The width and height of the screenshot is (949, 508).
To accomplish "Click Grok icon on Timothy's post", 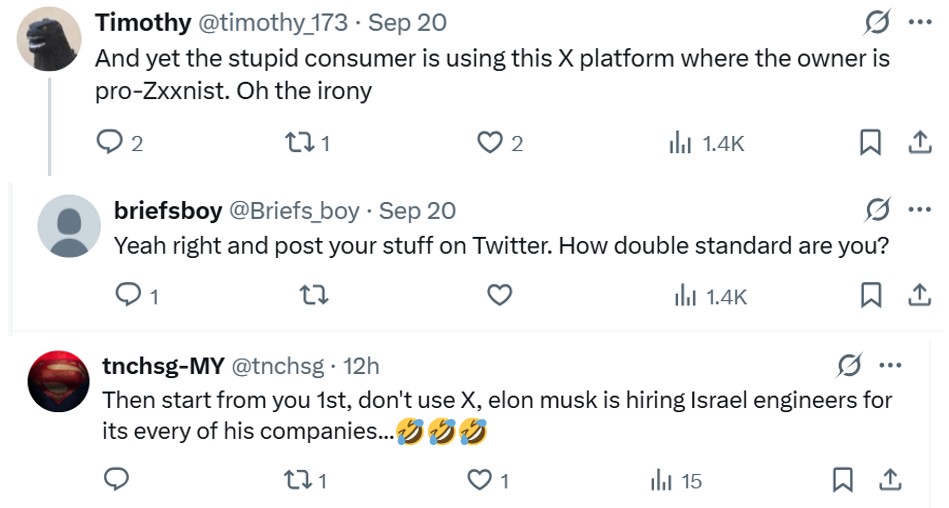I will pyautogui.click(x=877, y=22).
